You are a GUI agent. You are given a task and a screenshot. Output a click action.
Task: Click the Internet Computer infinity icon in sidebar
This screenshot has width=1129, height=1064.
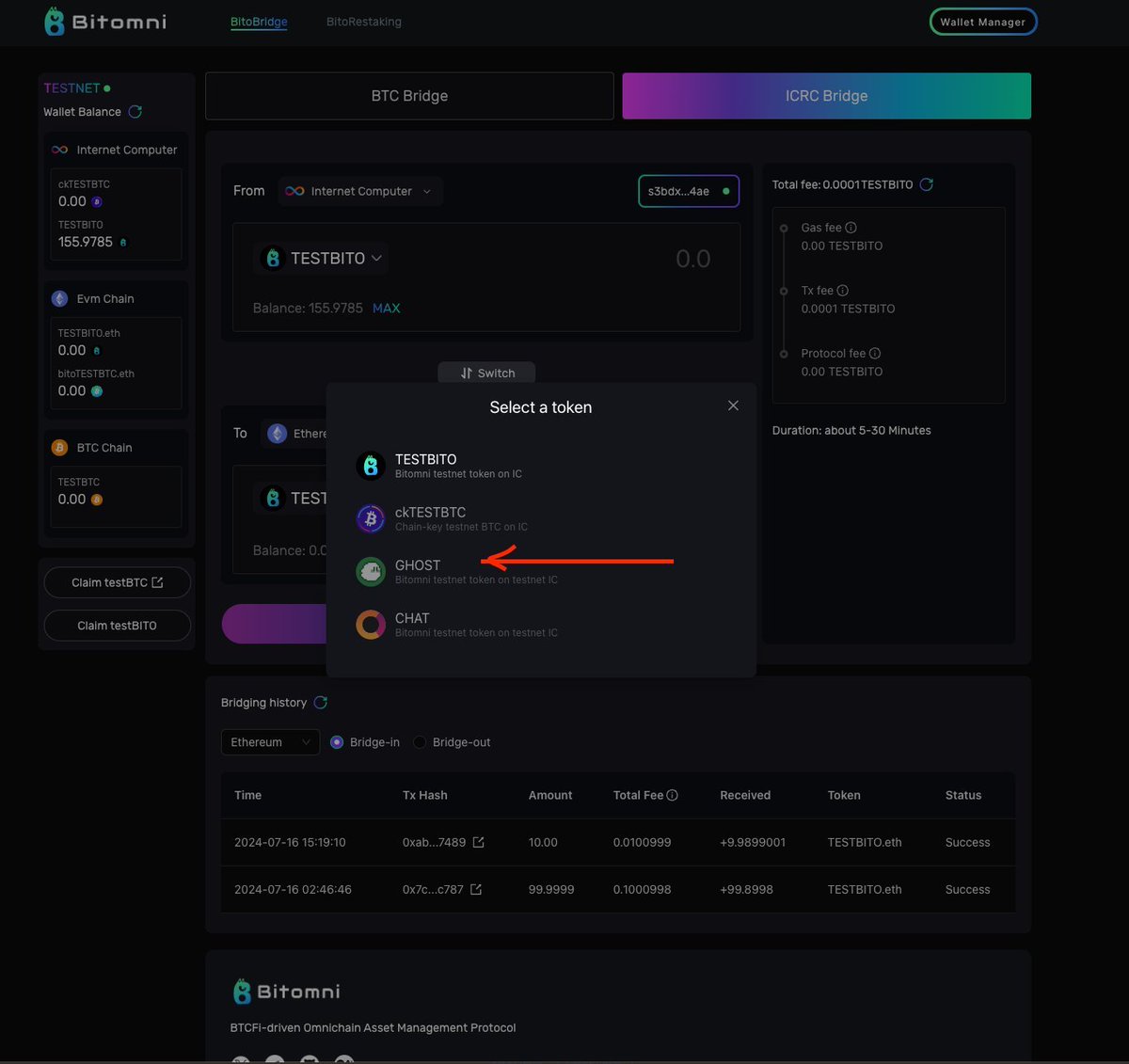(59, 150)
